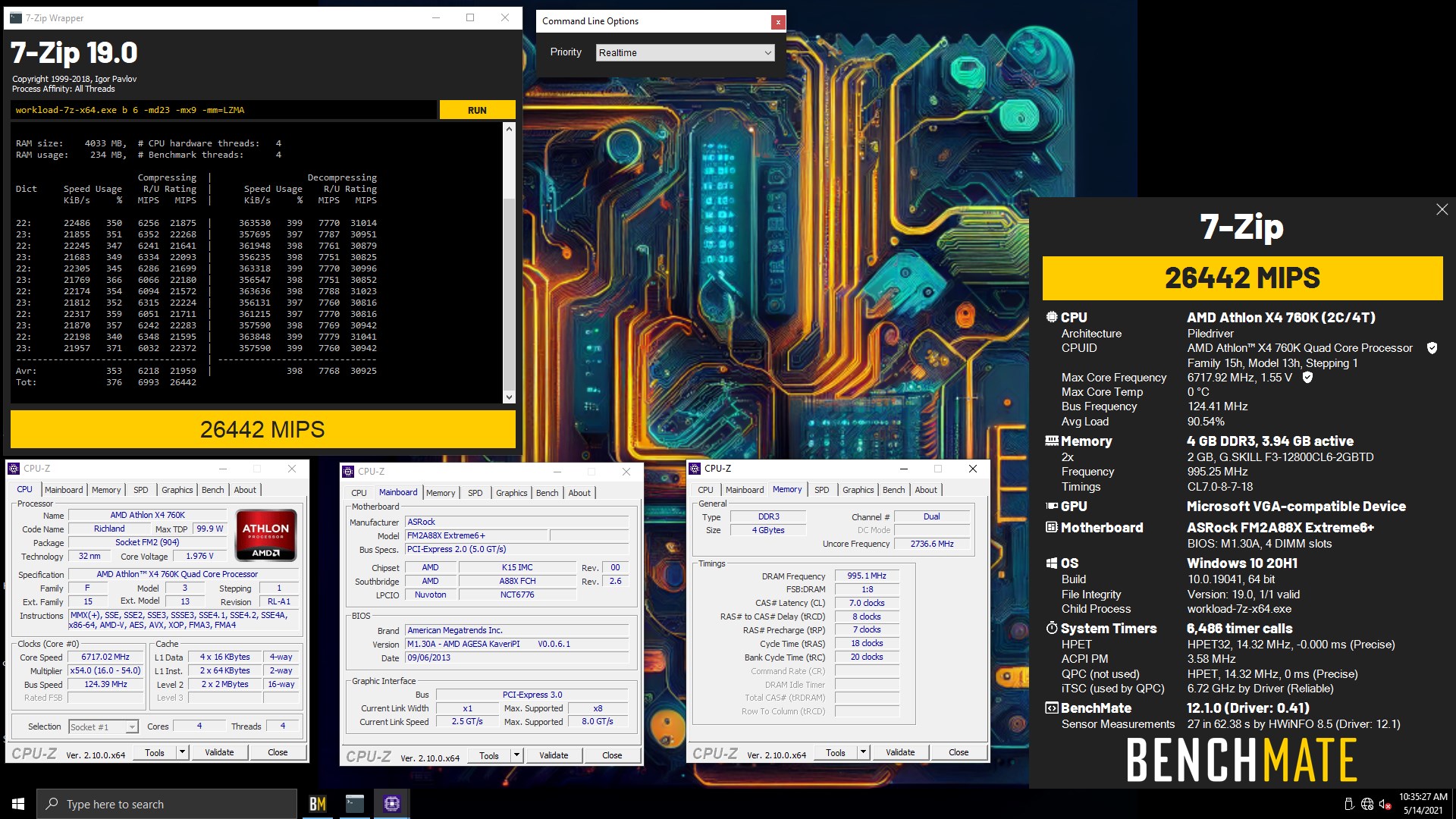The width and height of the screenshot is (1456, 819).
Task: Click the 7-Zip command line input field
Action: 224,110
